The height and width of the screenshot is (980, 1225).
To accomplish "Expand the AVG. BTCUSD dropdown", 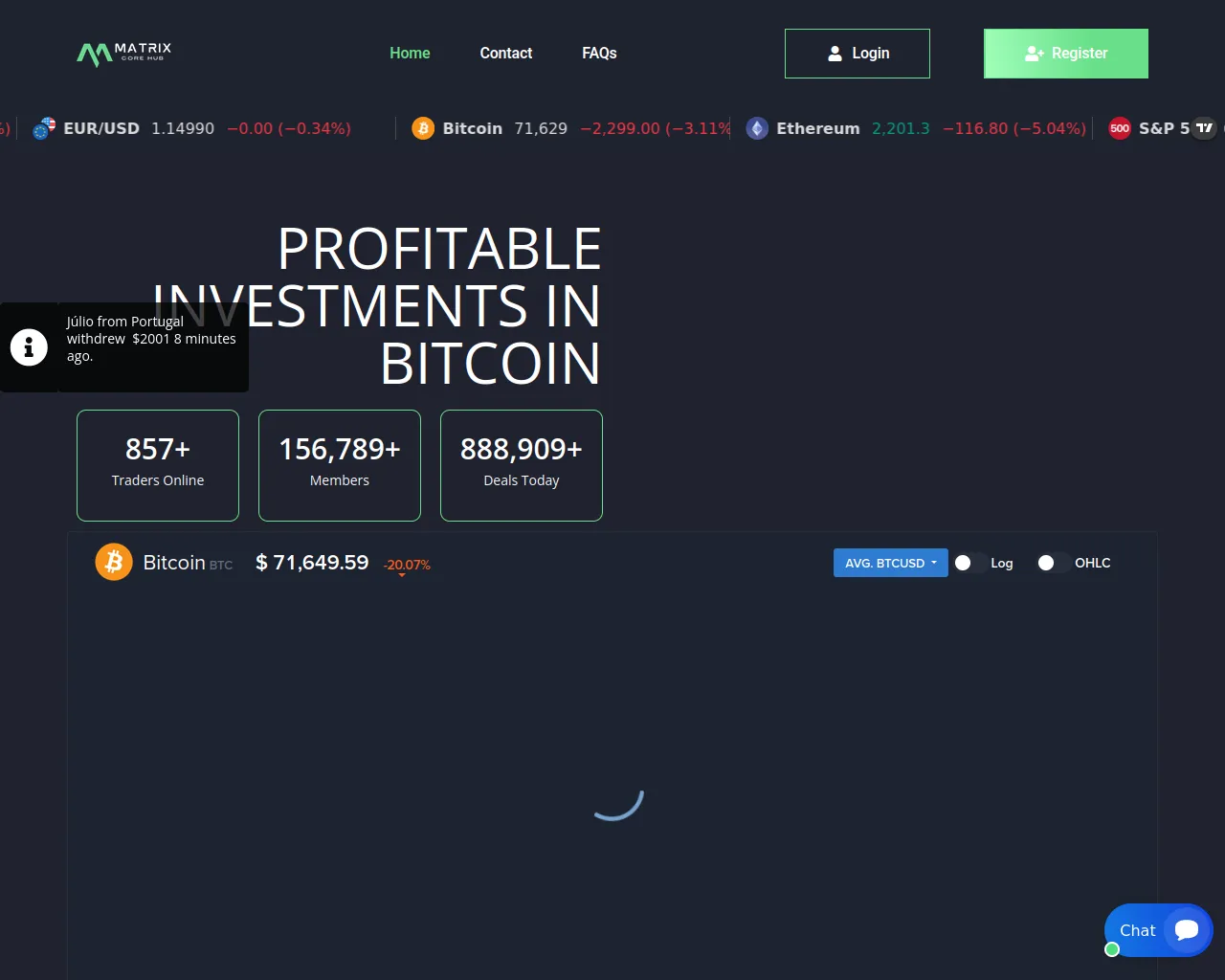I will pos(890,563).
